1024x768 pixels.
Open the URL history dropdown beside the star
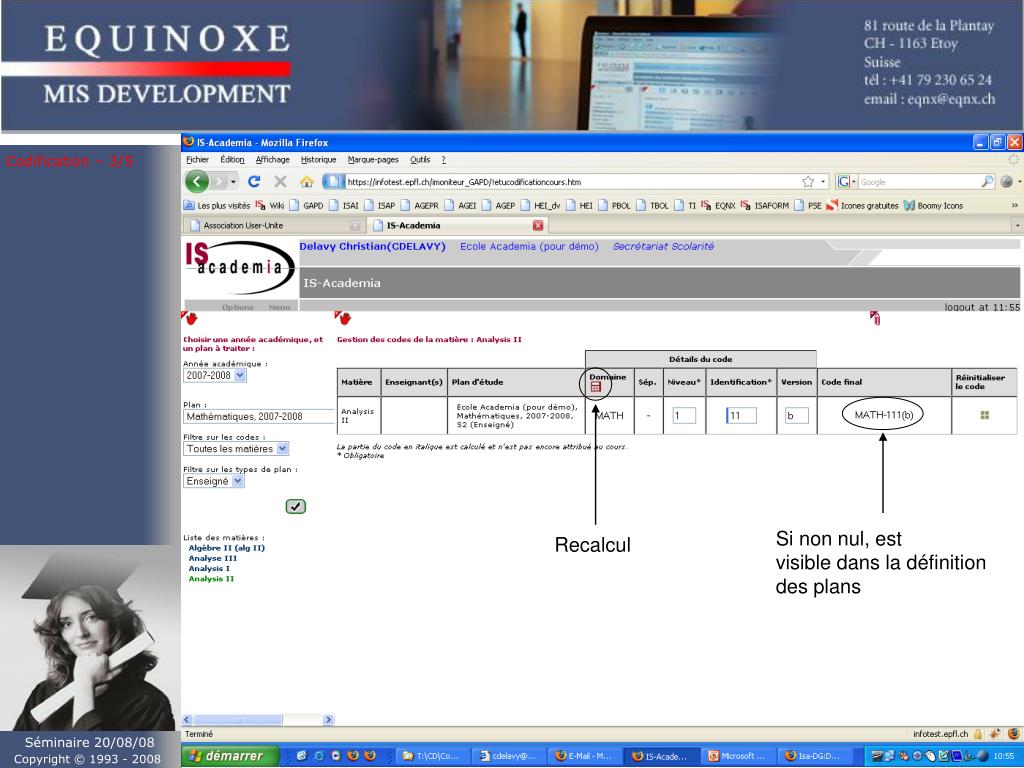823,182
